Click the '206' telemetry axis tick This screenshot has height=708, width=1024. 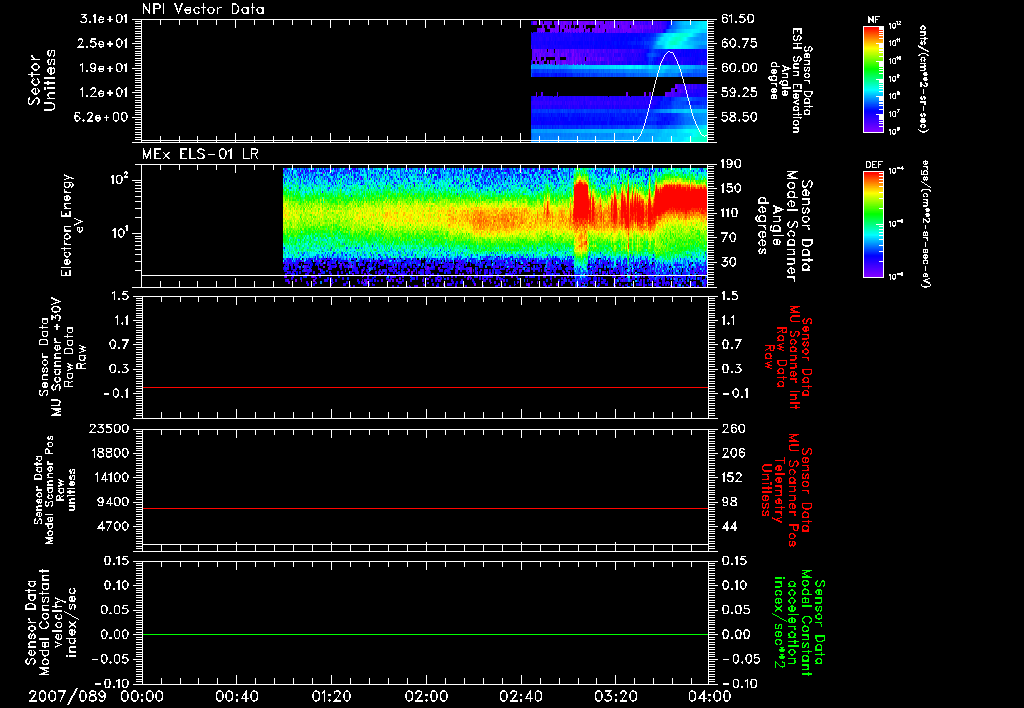click(x=731, y=453)
